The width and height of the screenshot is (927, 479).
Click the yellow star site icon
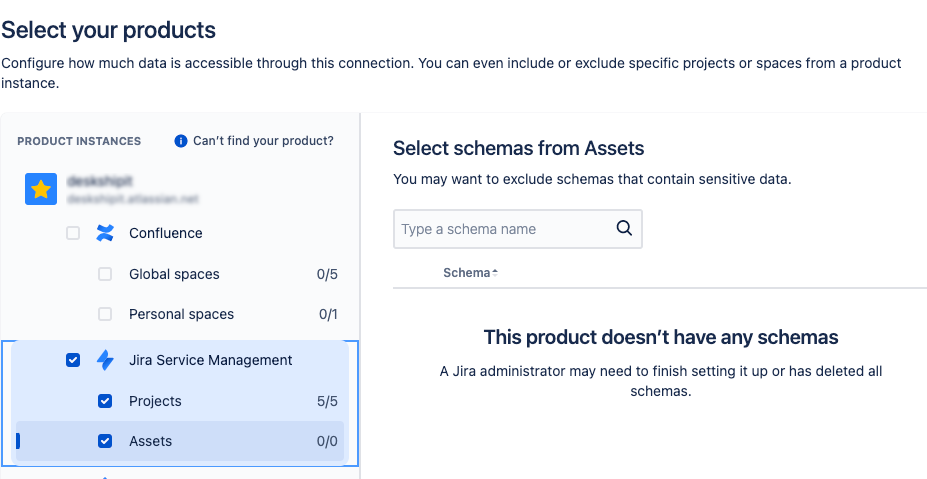41,189
